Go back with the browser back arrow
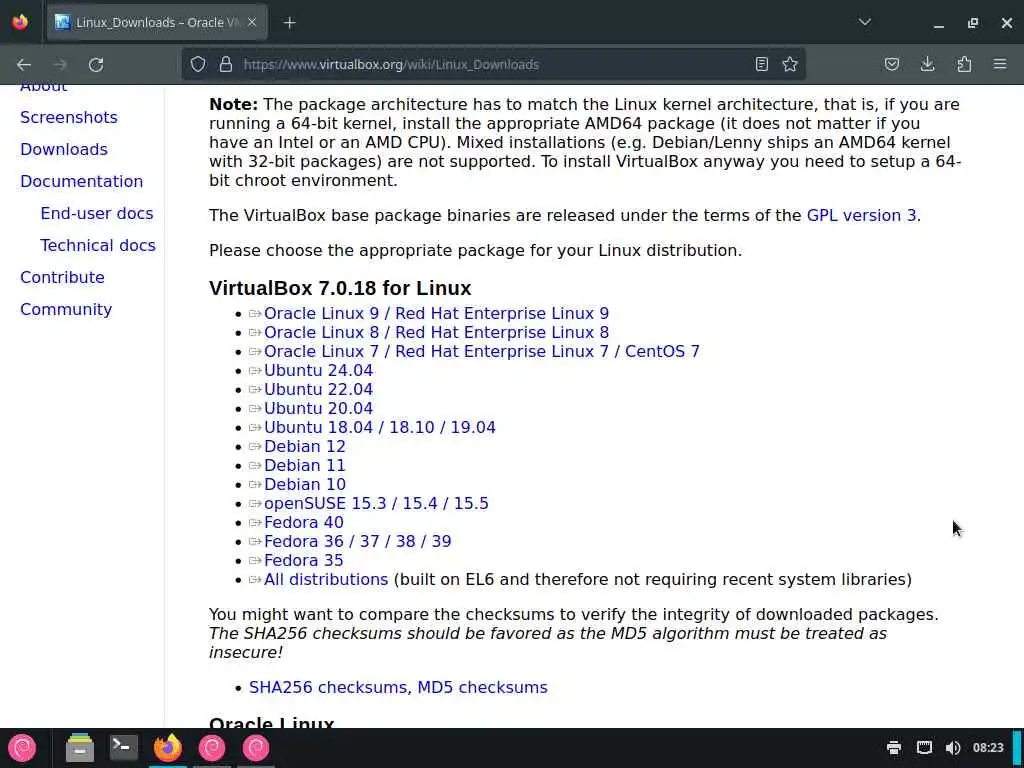 (x=24, y=64)
